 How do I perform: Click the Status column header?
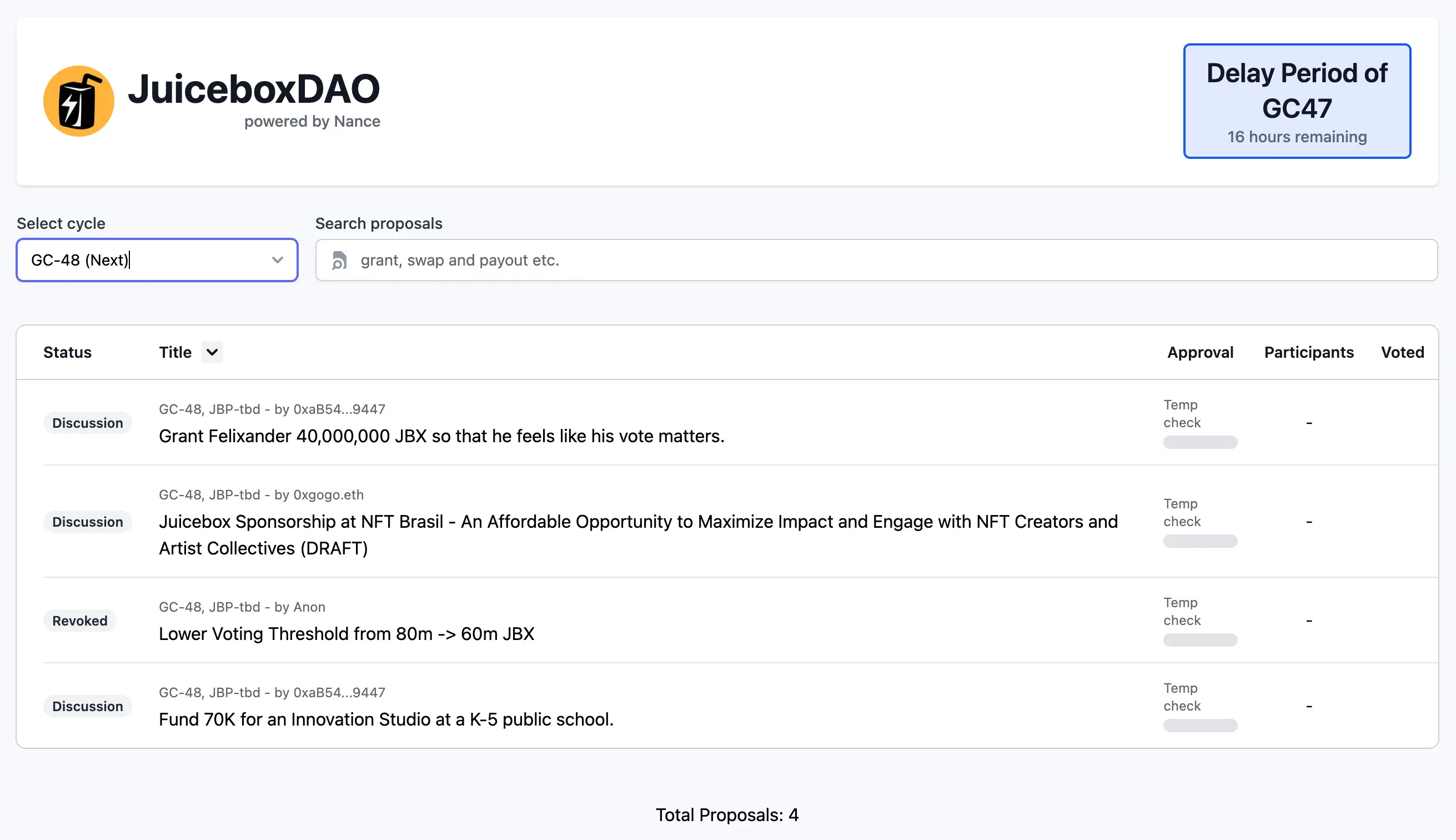(67, 352)
